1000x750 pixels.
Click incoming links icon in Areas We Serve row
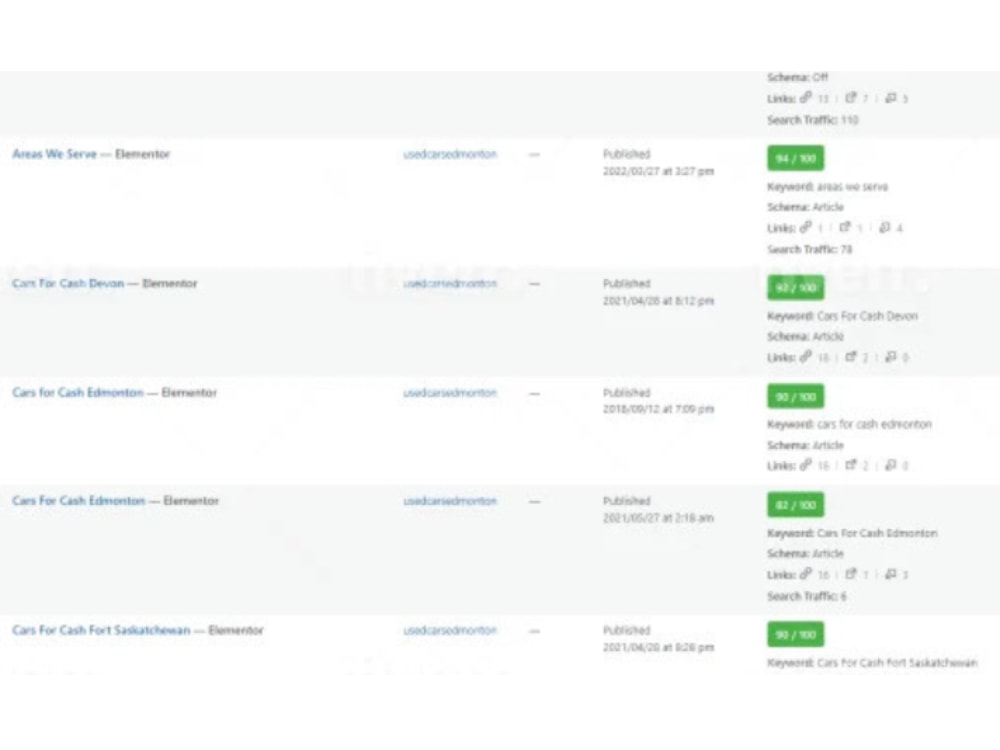point(885,227)
